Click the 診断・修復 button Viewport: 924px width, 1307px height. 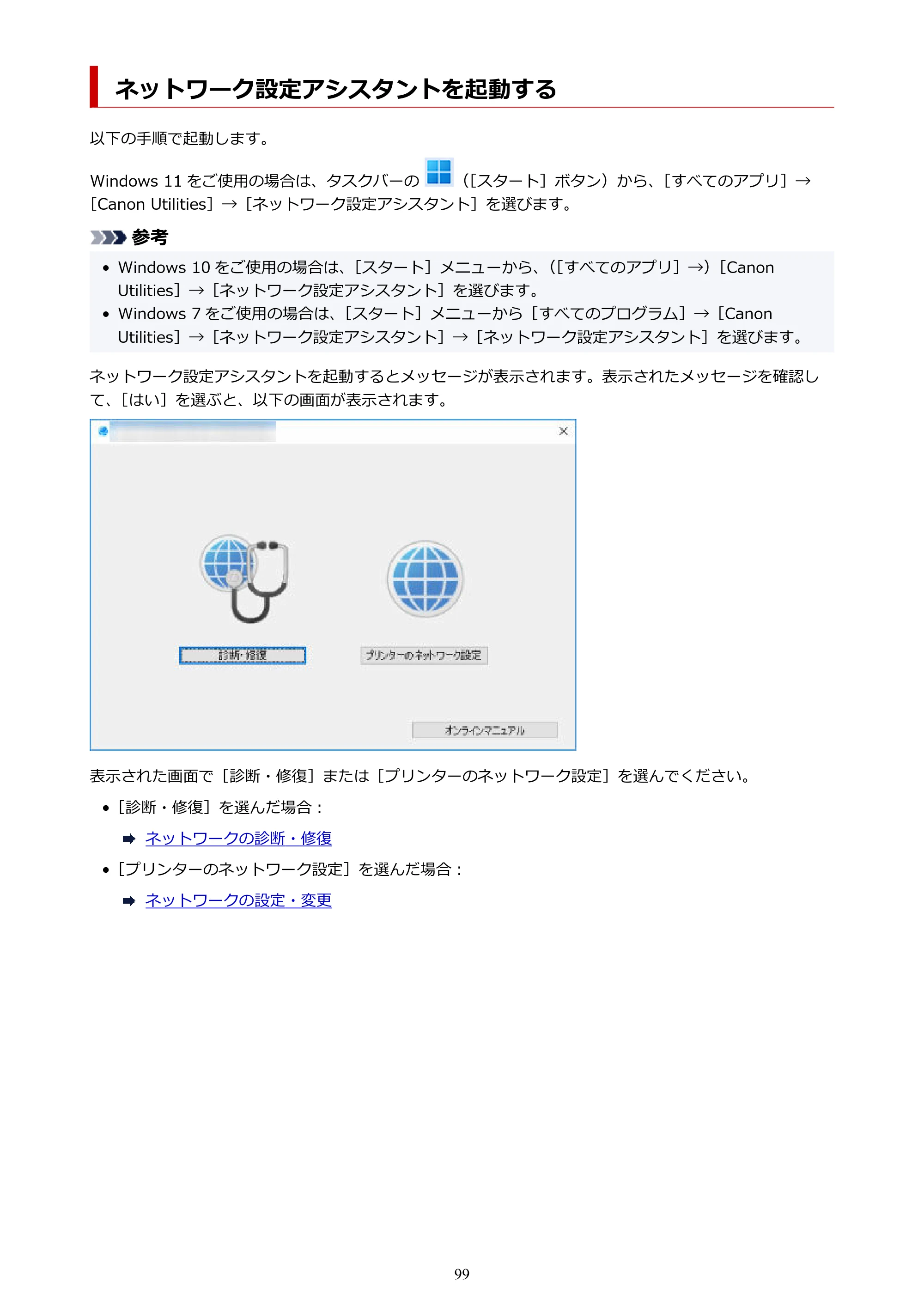tap(243, 655)
